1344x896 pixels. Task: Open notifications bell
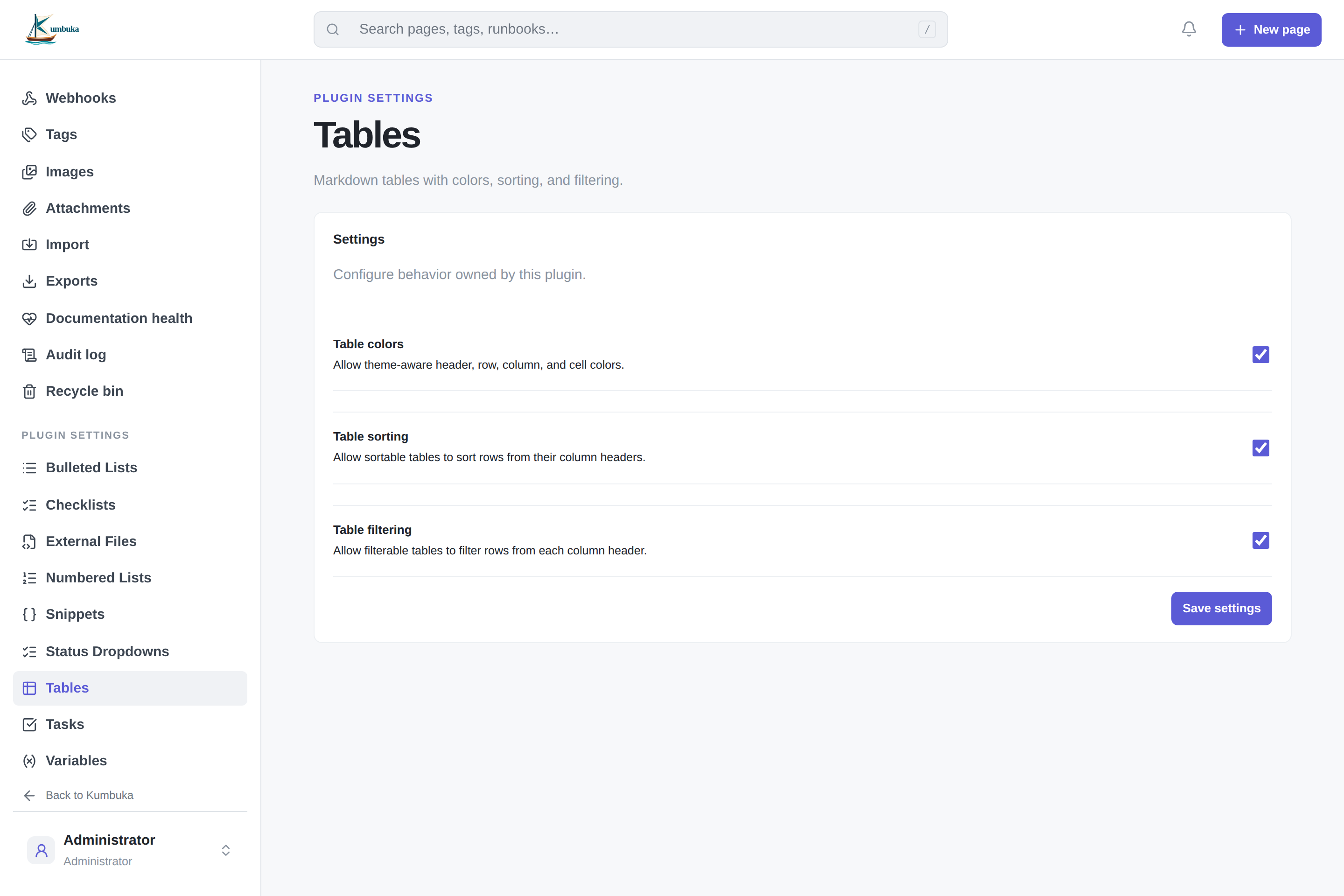1189,29
